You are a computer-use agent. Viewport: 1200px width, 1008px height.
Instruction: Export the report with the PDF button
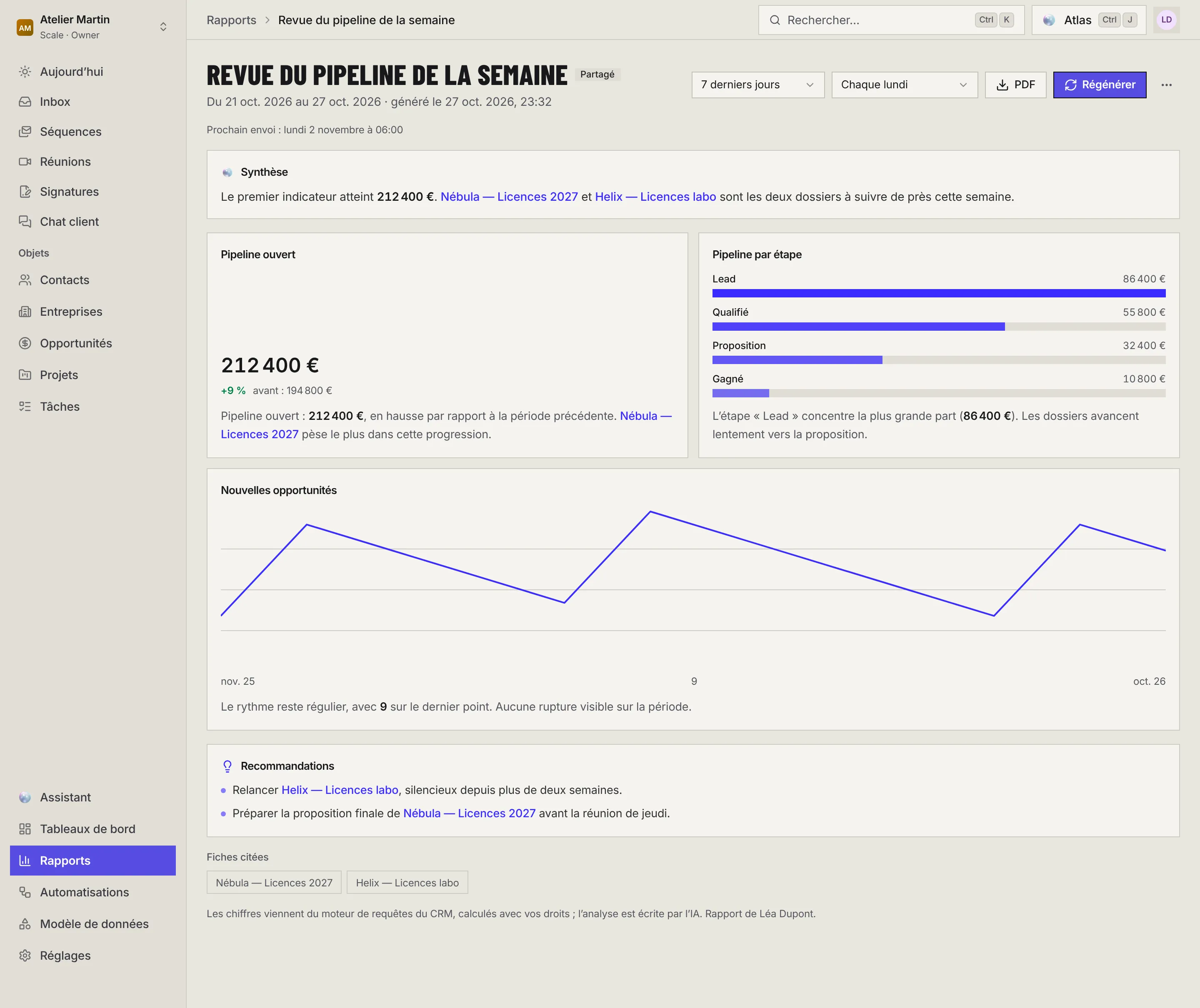[x=1015, y=85]
